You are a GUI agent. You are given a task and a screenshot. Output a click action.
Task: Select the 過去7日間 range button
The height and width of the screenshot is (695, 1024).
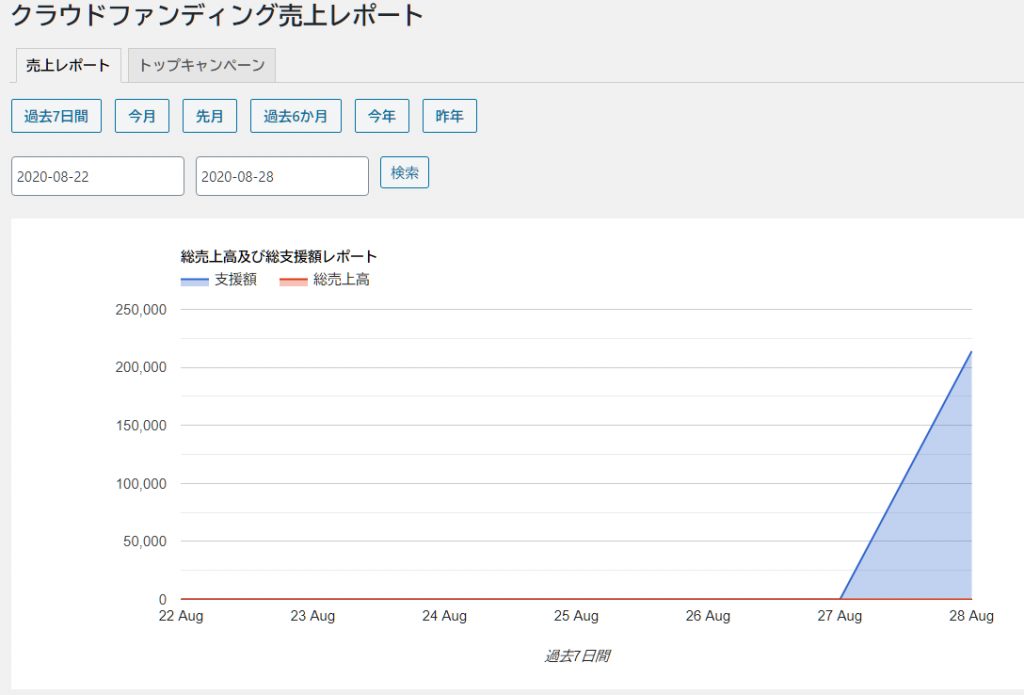tap(56, 116)
